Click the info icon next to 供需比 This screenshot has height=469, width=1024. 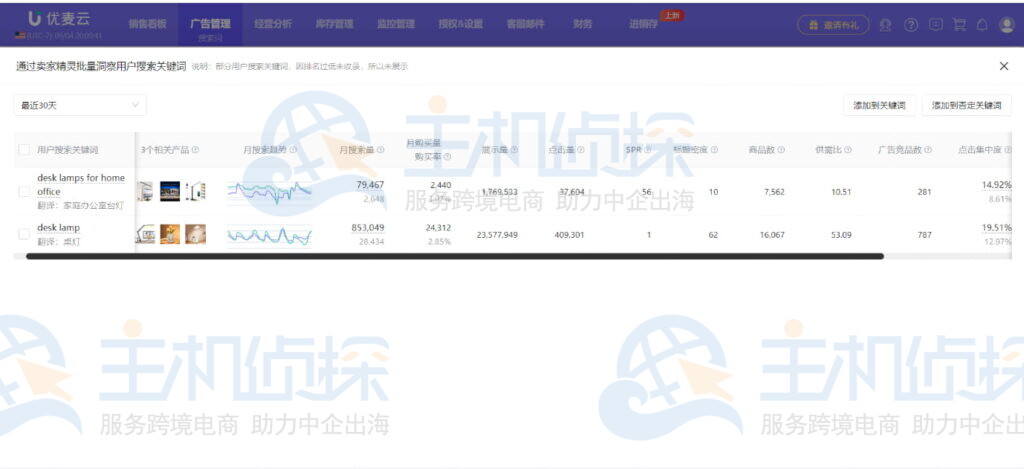point(848,150)
